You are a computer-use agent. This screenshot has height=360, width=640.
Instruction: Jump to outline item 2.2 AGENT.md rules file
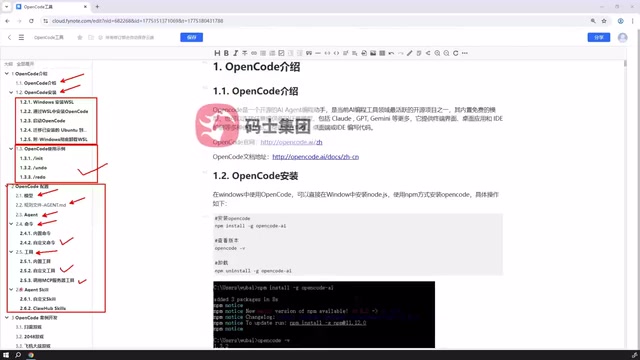pos(40,205)
